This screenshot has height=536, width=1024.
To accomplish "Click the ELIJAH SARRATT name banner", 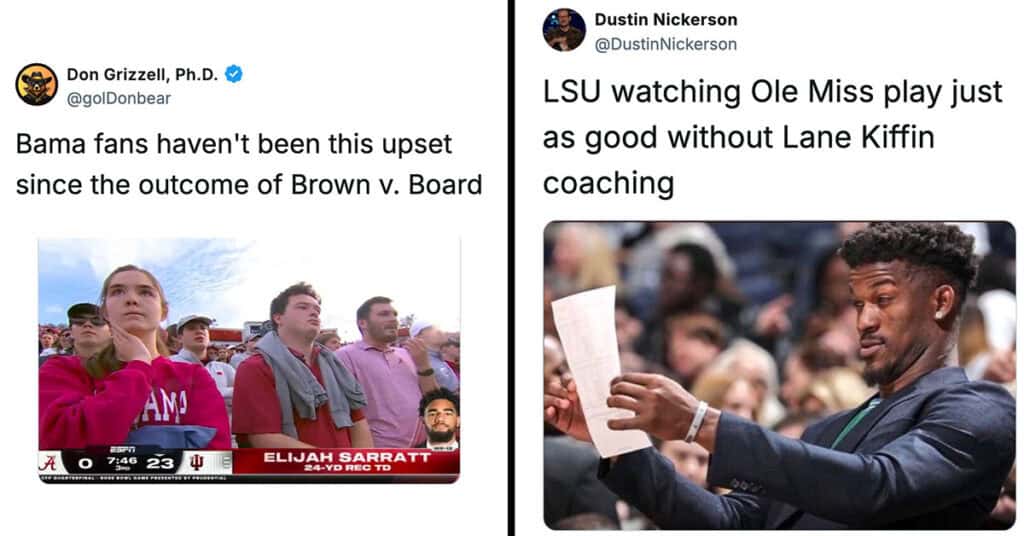I will click(x=347, y=457).
